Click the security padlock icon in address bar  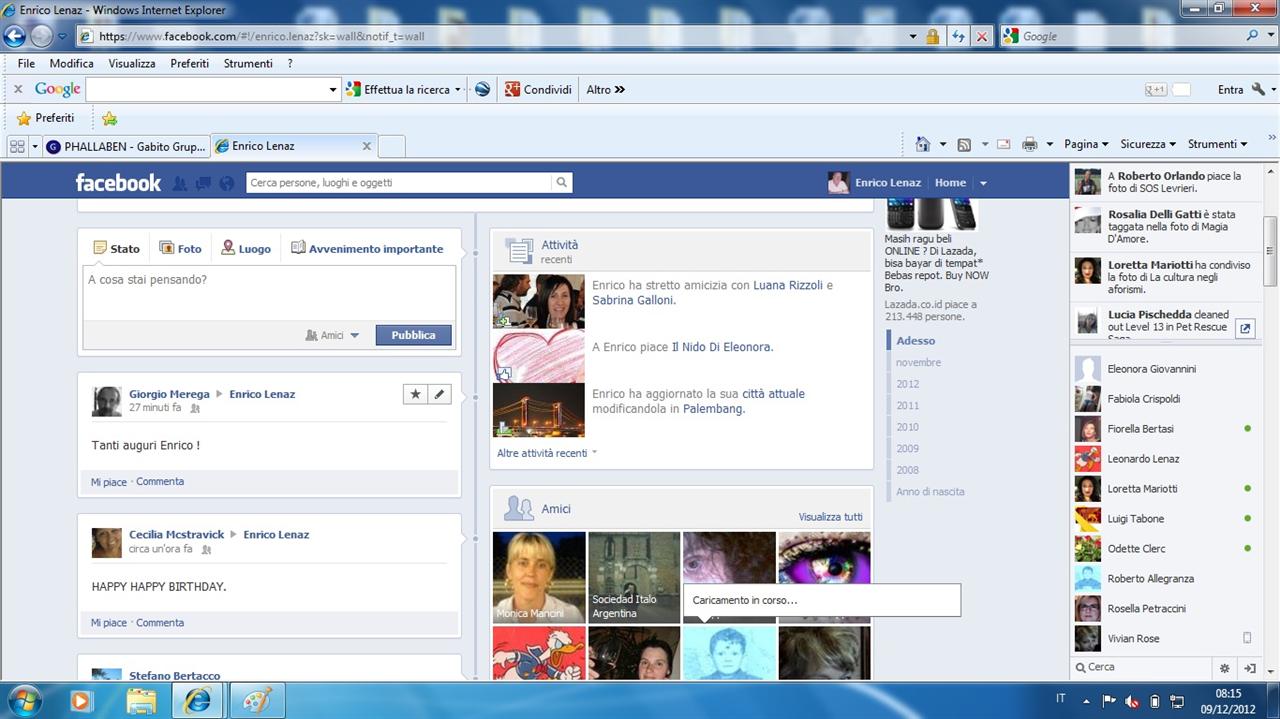932,36
